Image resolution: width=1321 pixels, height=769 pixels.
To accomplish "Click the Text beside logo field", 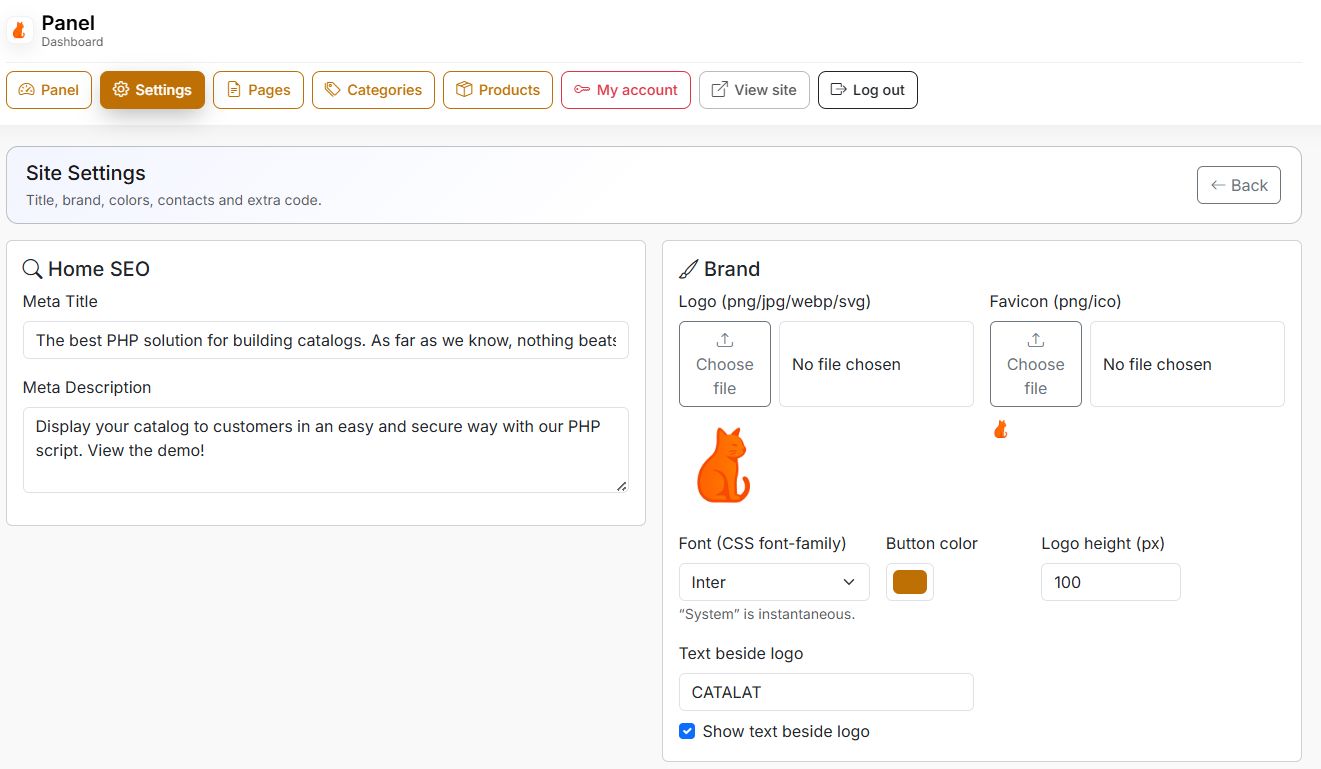I will pos(825,692).
